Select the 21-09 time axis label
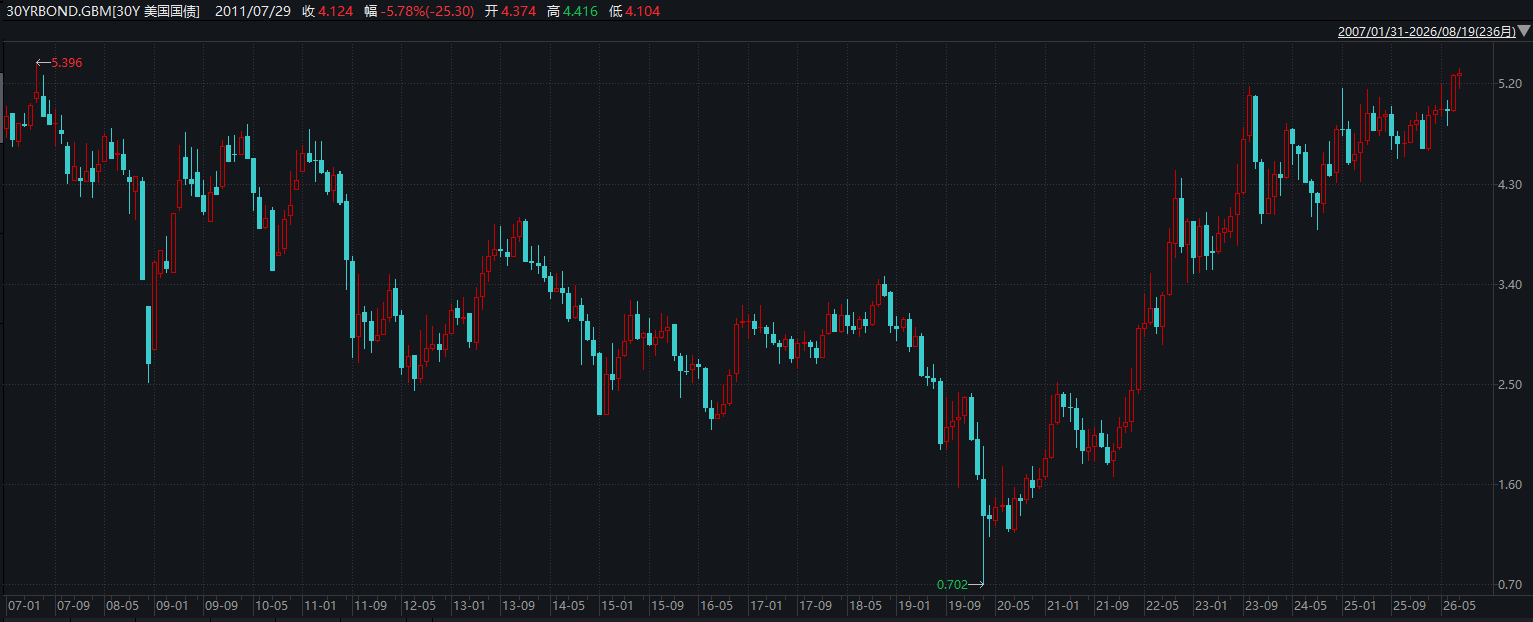Viewport: 1533px width, 622px height. coord(1112,606)
